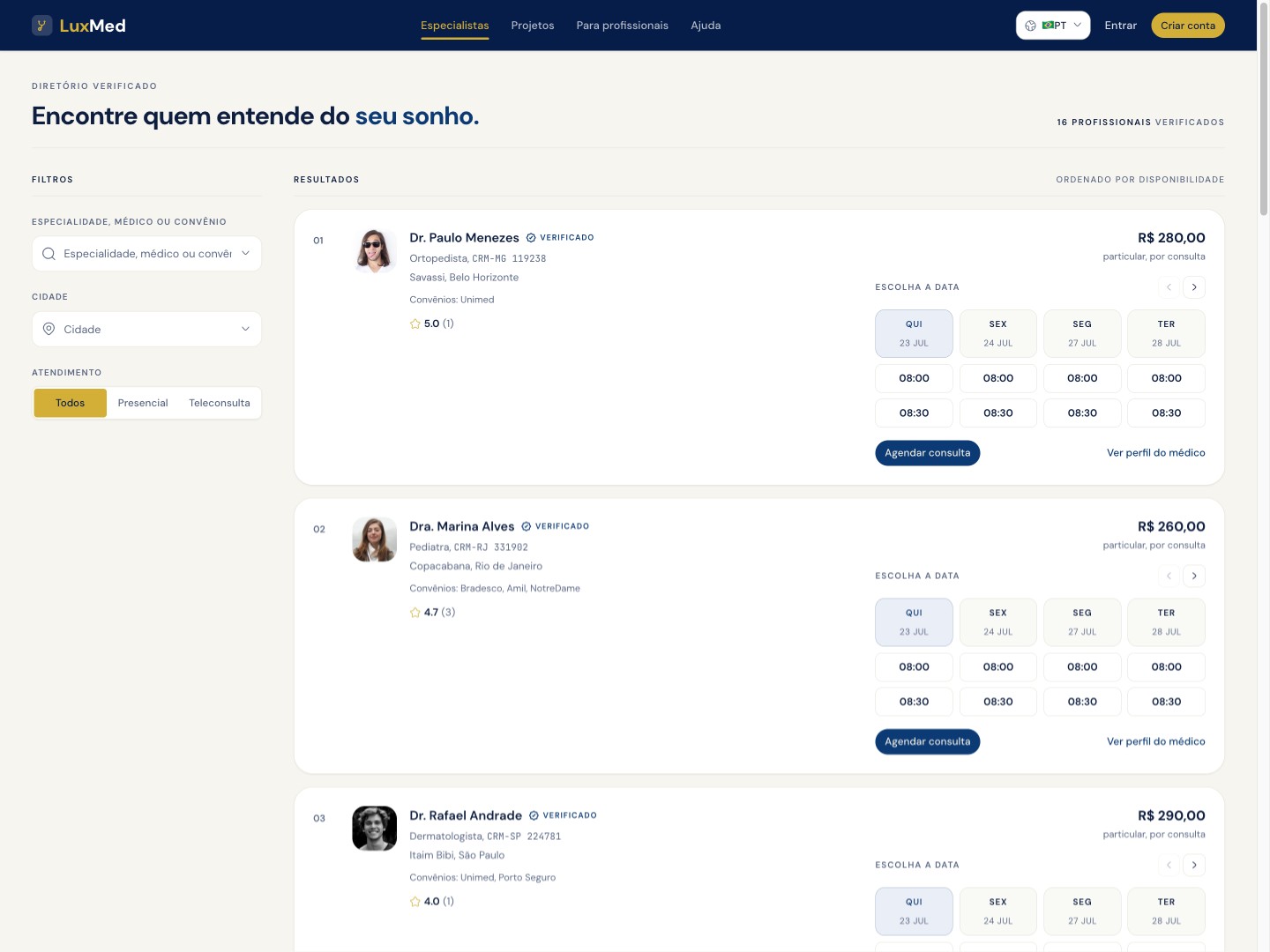1270x952 pixels.
Task: Open the PT language dropdown
Action: [1053, 26]
